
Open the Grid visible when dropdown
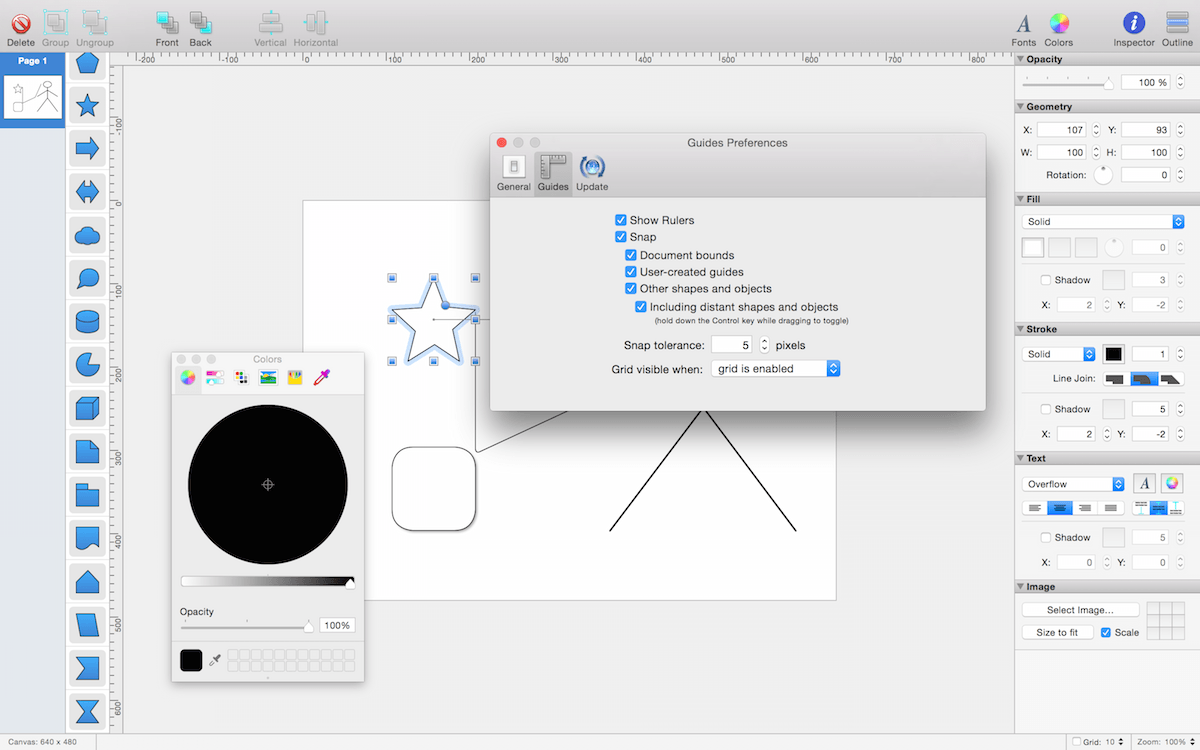coord(776,369)
